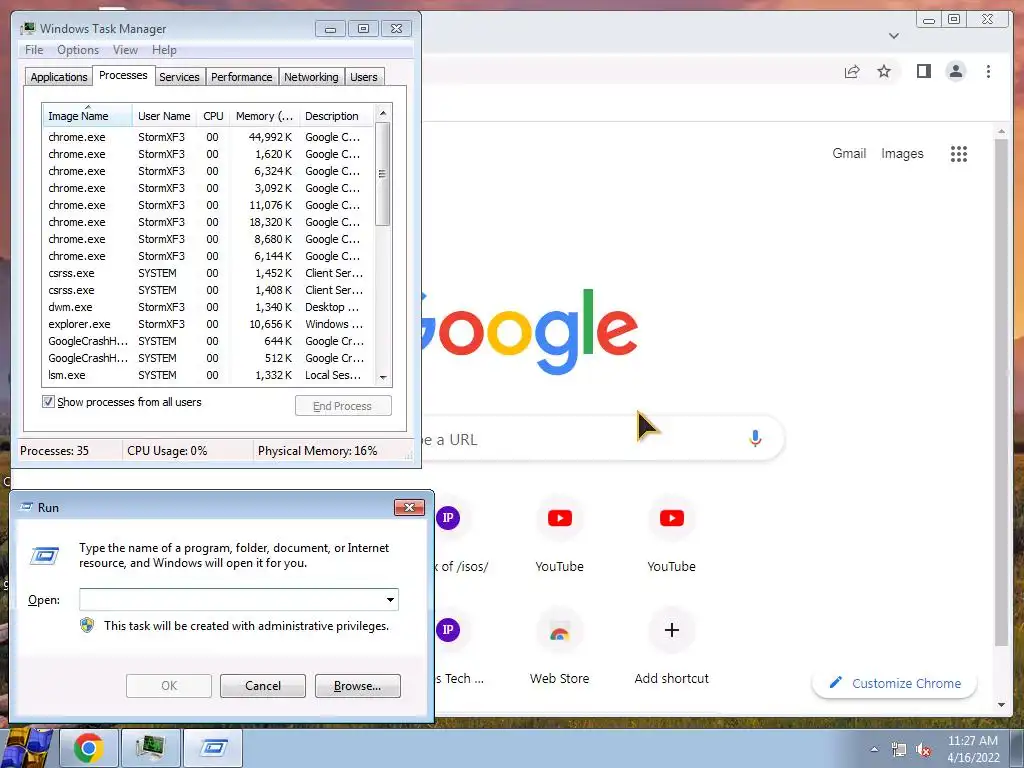Click muted volume icon in system tray
This screenshot has width=1024, height=768.
(923, 750)
